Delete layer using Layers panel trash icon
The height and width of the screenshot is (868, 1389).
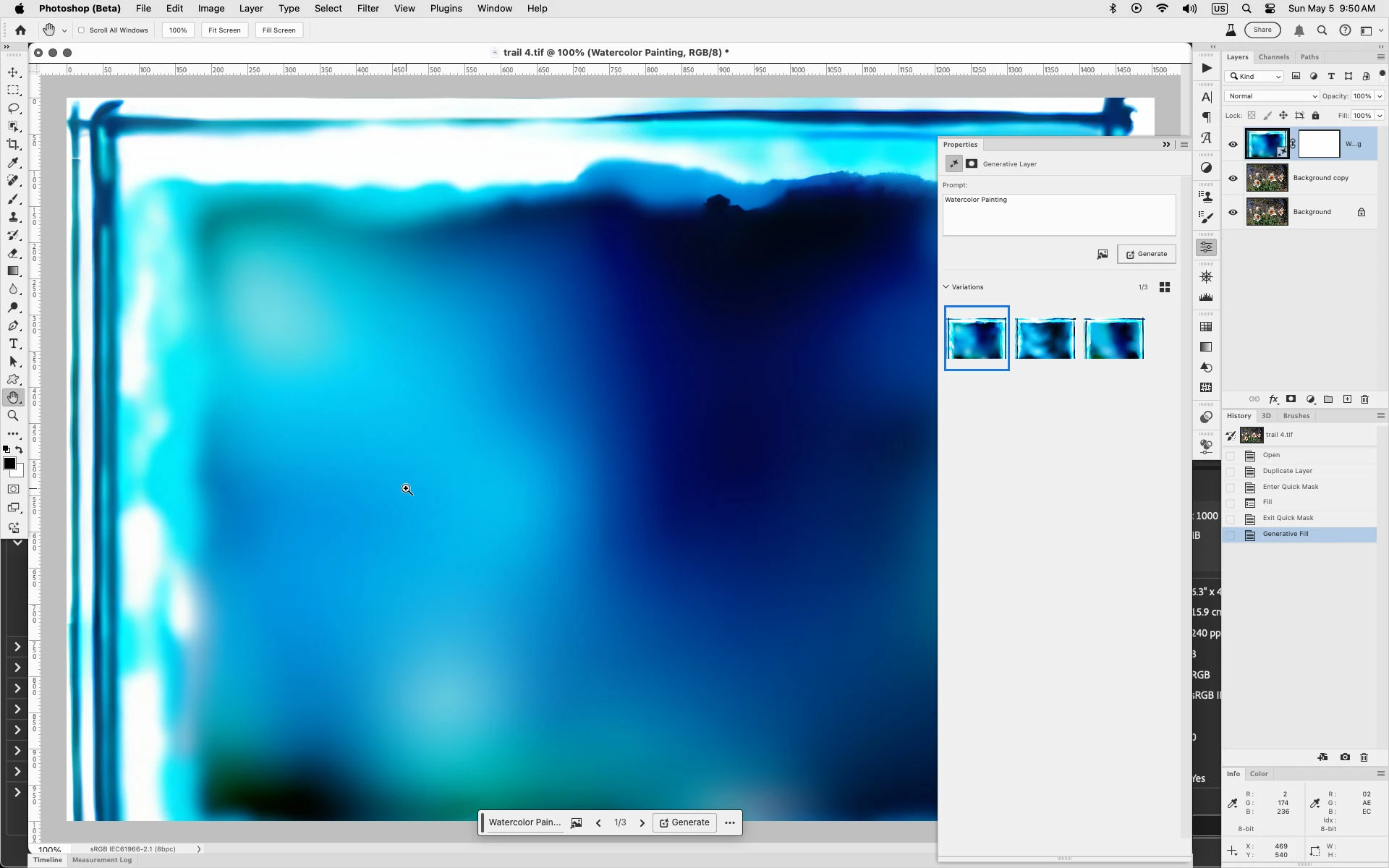pos(1365,399)
